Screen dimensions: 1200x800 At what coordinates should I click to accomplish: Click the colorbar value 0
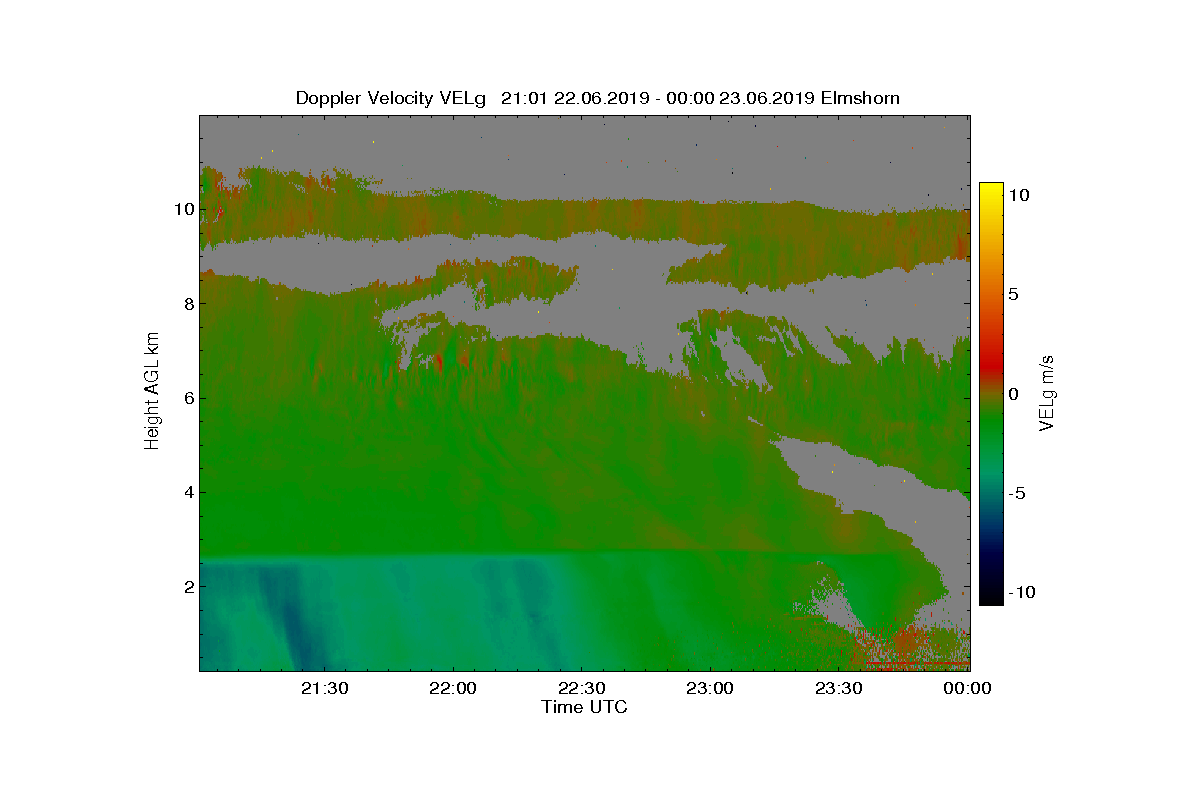click(1013, 394)
